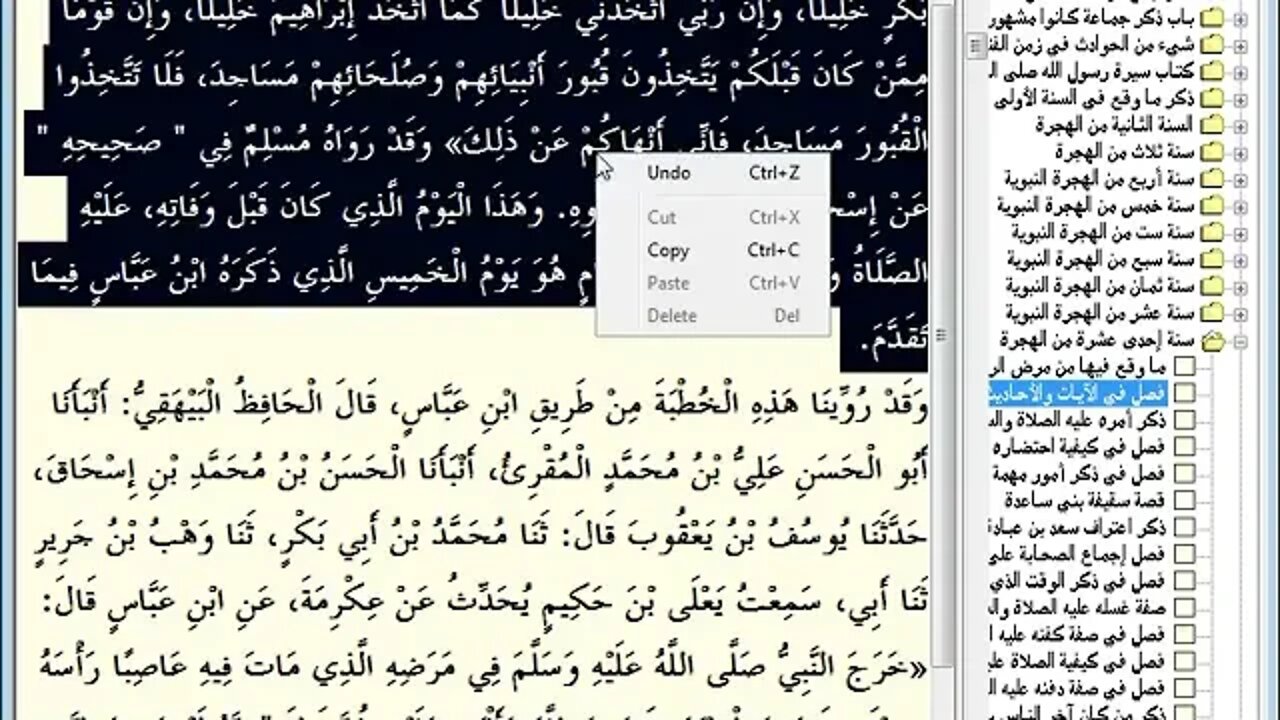The height and width of the screenshot is (720, 1280).
Task: Expand the شيء من الحوادث node
Action: click(x=1241, y=45)
